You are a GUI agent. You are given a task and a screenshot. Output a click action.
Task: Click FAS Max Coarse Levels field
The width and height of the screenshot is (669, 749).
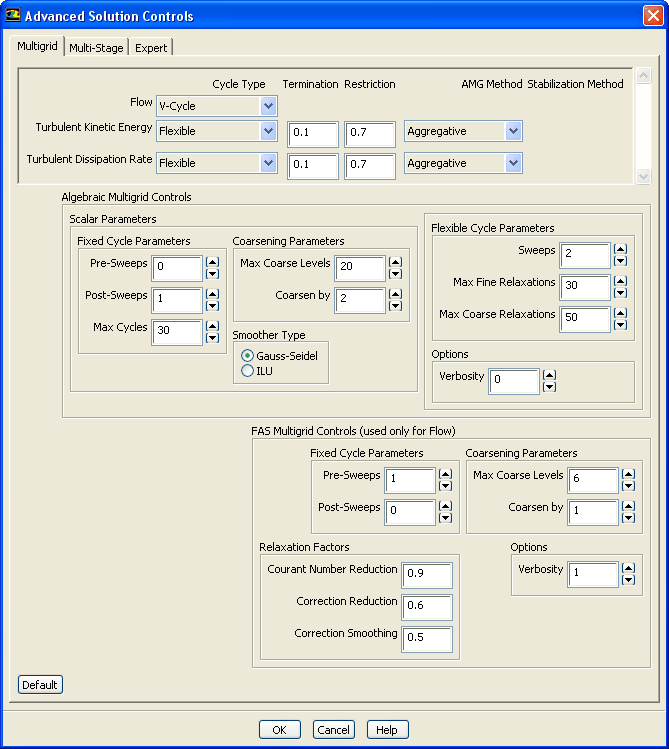coord(593,480)
